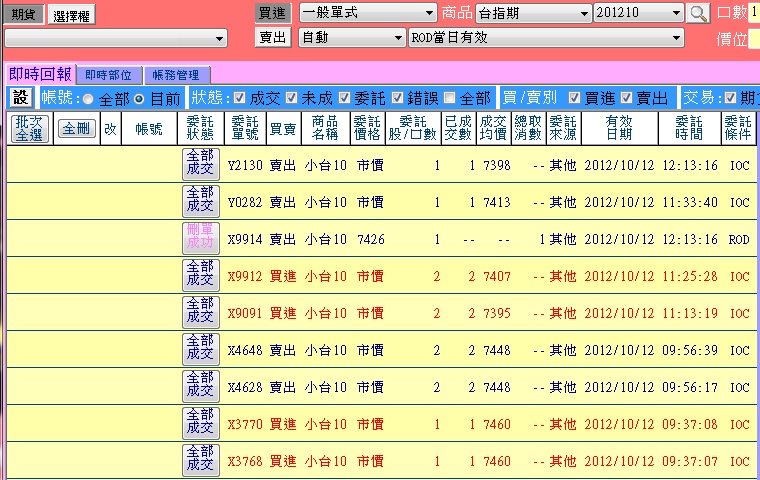Click the 委託單號 column header
Screen dimensions: 760x480
point(244,128)
